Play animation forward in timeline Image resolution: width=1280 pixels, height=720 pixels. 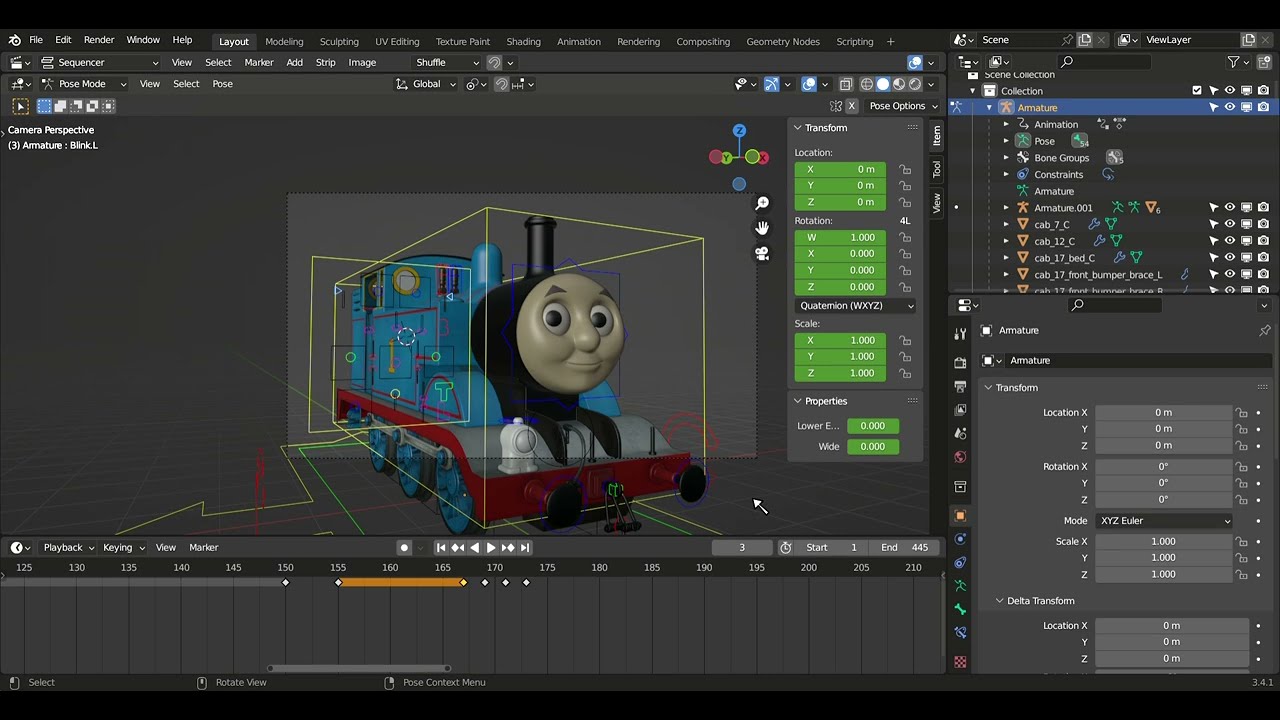click(490, 547)
